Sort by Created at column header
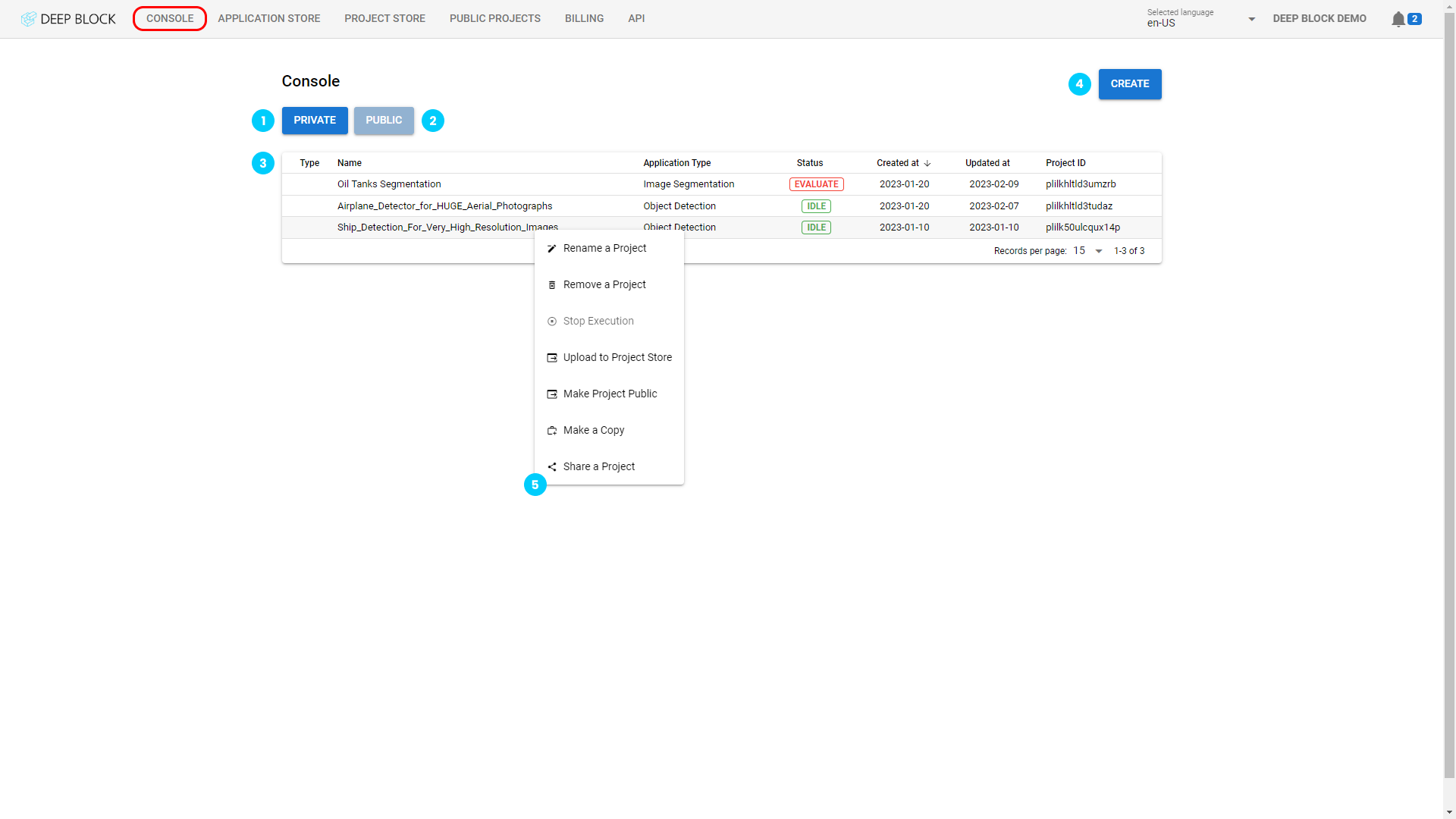The width and height of the screenshot is (1456, 819). pyautogui.click(x=898, y=163)
